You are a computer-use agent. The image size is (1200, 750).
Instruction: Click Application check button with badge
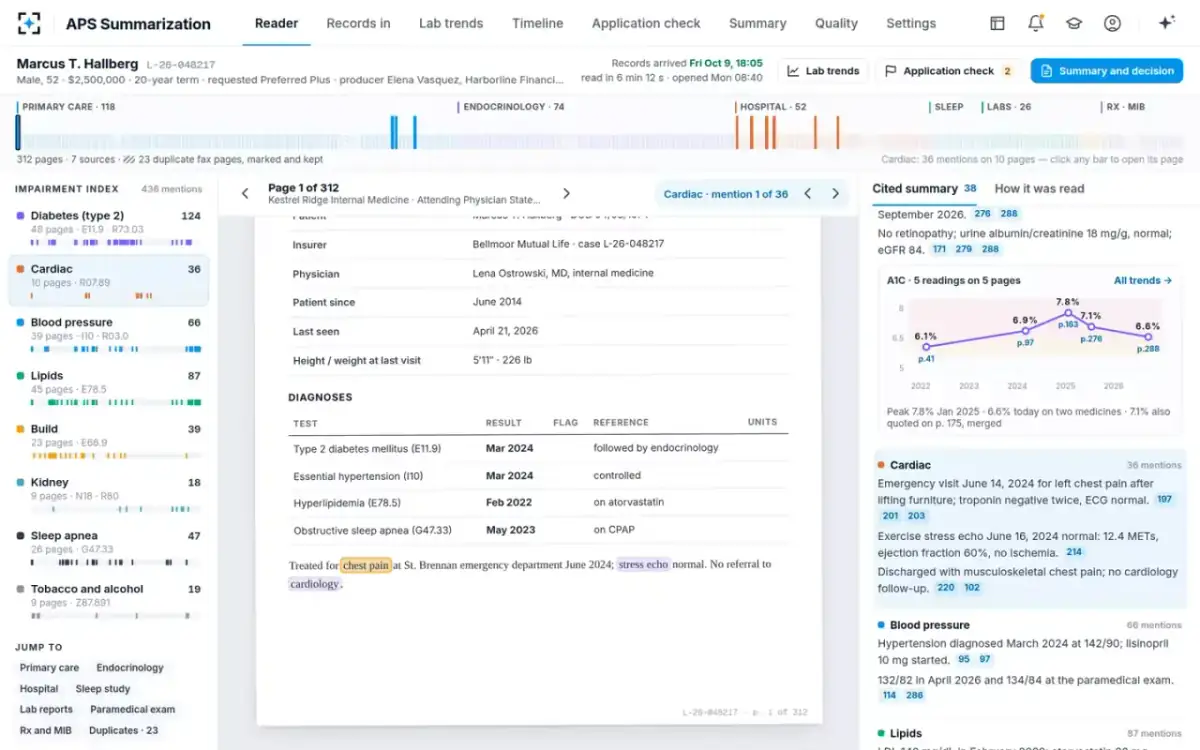(948, 71)
